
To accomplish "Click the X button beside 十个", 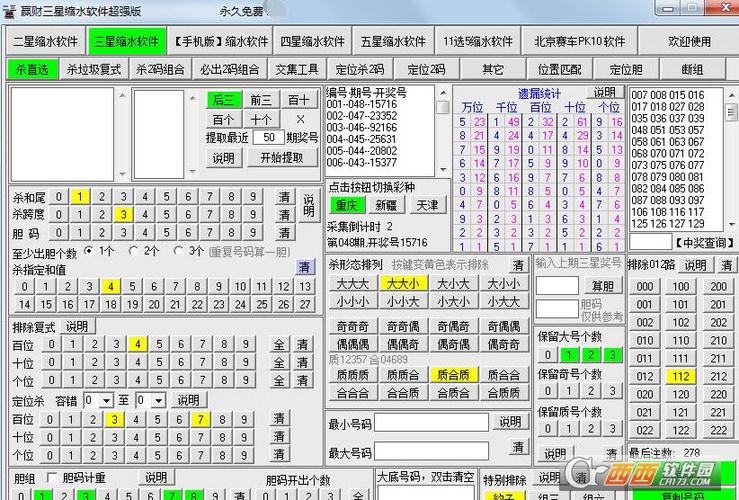I will coord(300,119).
